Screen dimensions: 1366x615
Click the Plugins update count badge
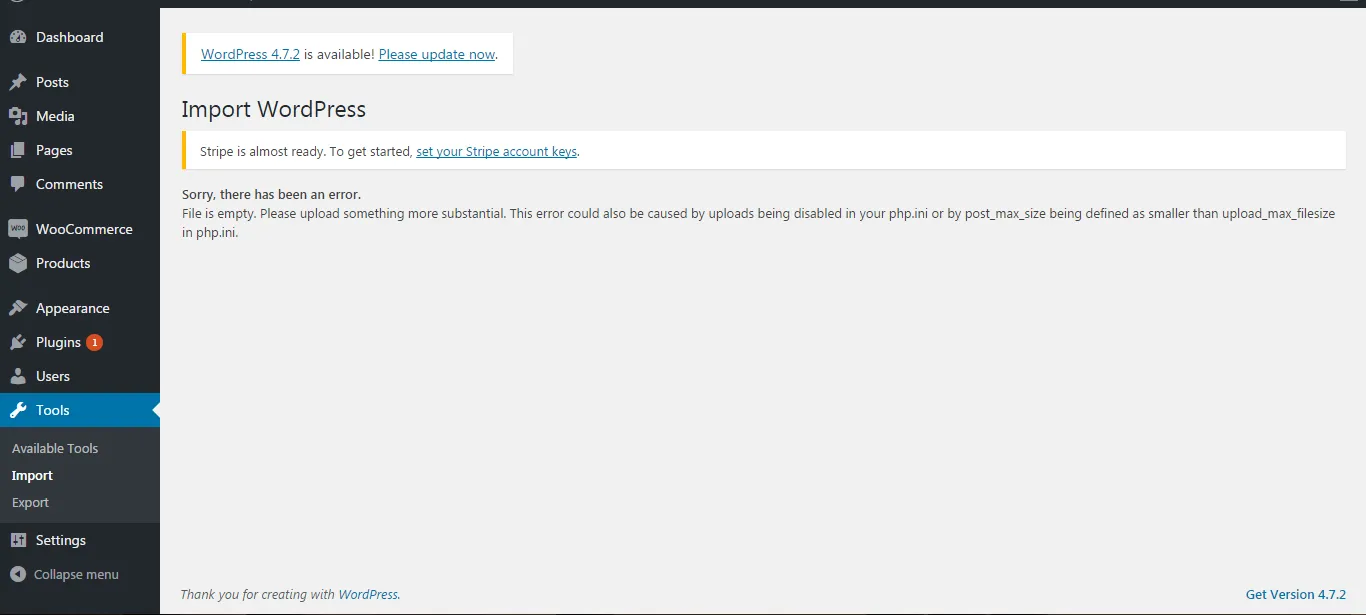click(x=95, y=342)
